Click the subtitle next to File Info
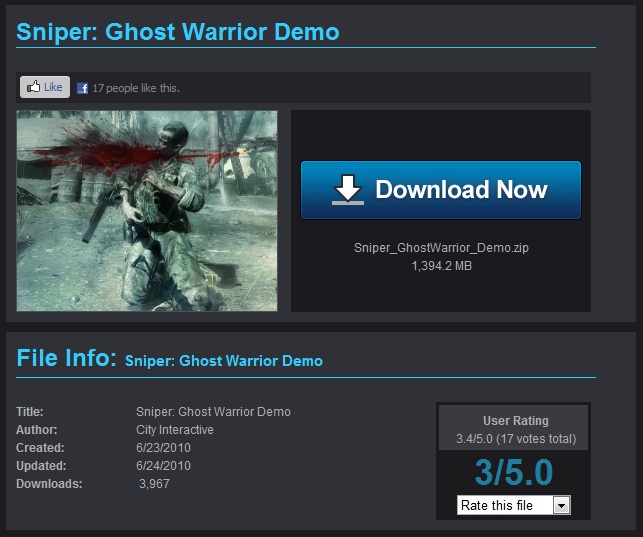The image size is (643, 537). pos(224,361)
